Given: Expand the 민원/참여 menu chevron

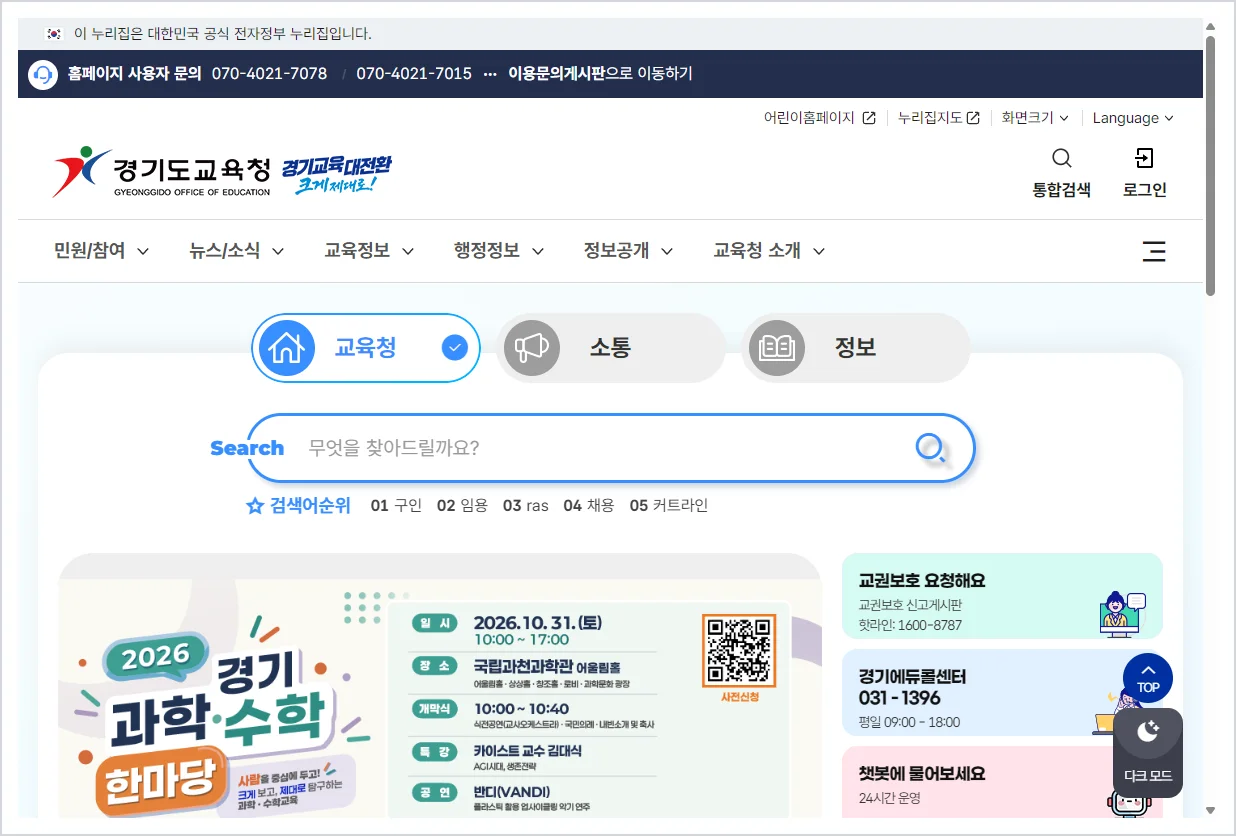Looking at the screenshot, I should pos(143,252).
